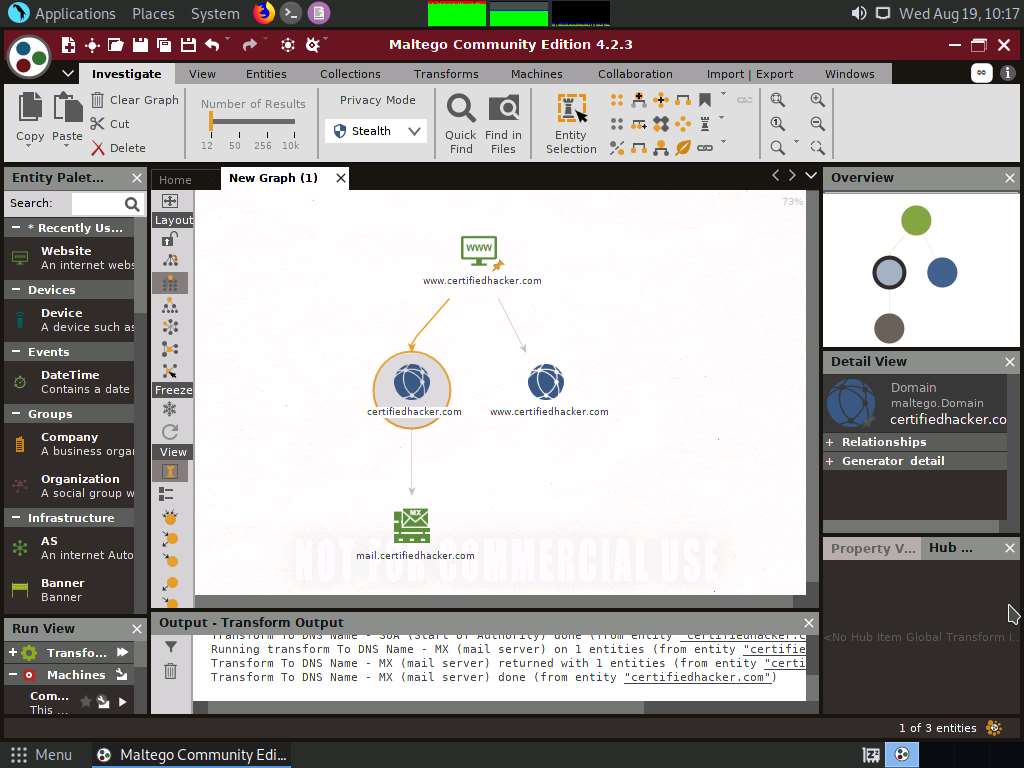Click the Cut button
The width and height of the screenshot is (1024, 768).
(110, 124)
